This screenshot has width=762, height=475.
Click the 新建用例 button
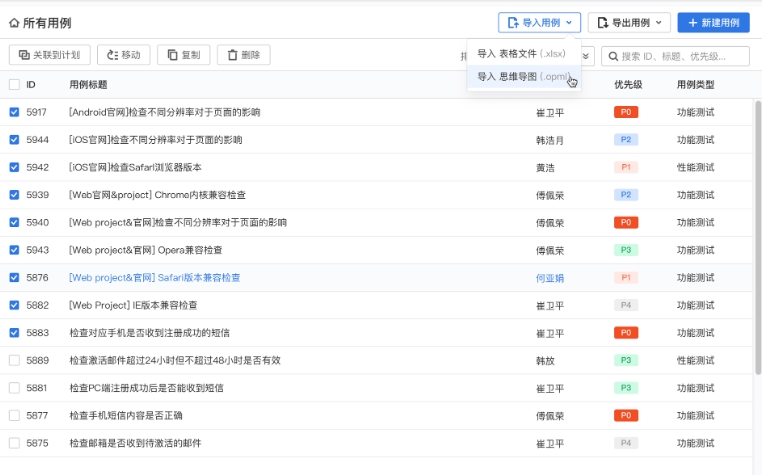tap(713, 22)
